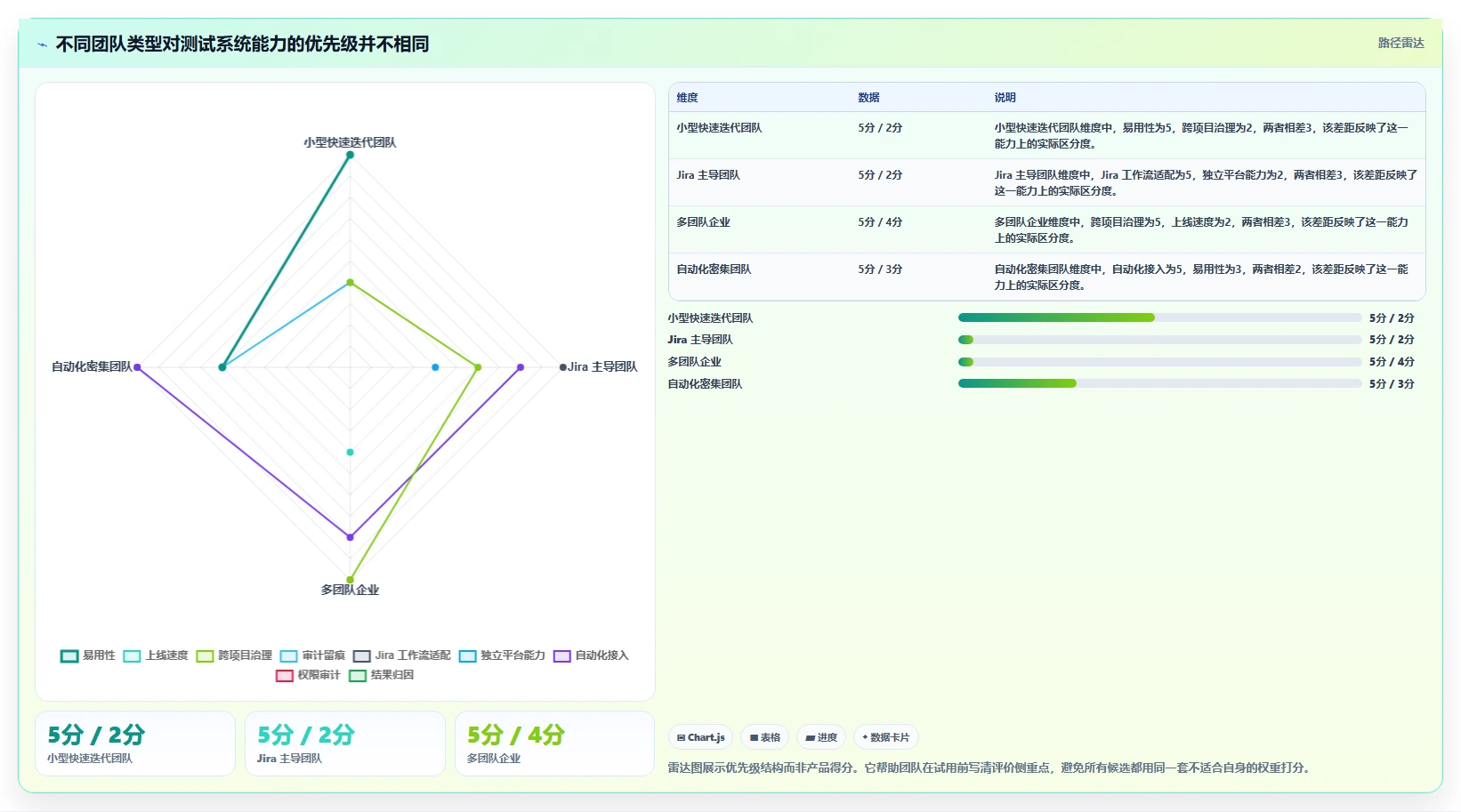Image resolution: width=1461 pixels, height=812 pixels.
Task: Toggle the 跨项目治理 legend series
Action: [234, 655]
